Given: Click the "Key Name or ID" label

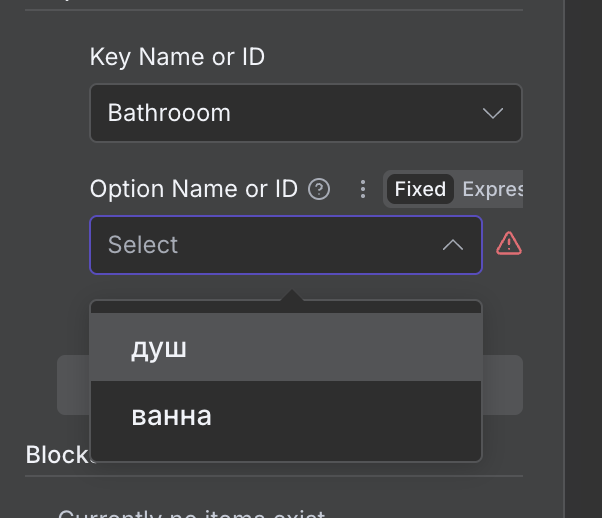Looking at the screenshot, I should pyautogui.click(x=177, y=57).
